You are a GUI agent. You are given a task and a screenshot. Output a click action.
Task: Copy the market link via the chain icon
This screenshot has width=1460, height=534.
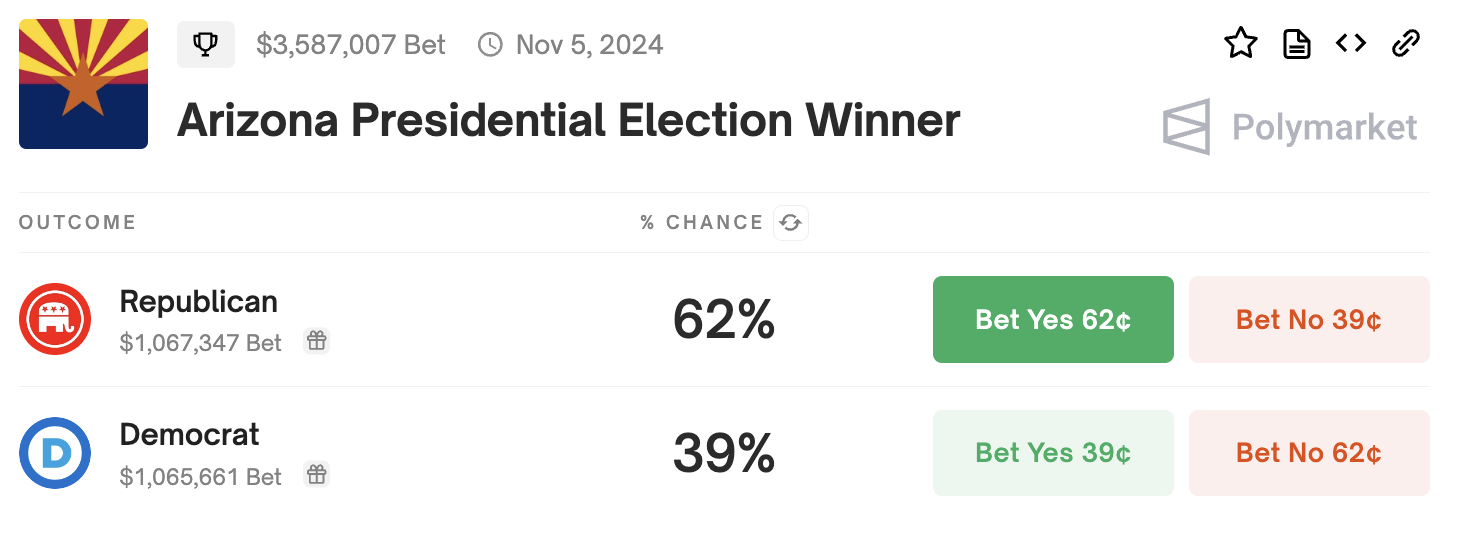[1406, 43]
